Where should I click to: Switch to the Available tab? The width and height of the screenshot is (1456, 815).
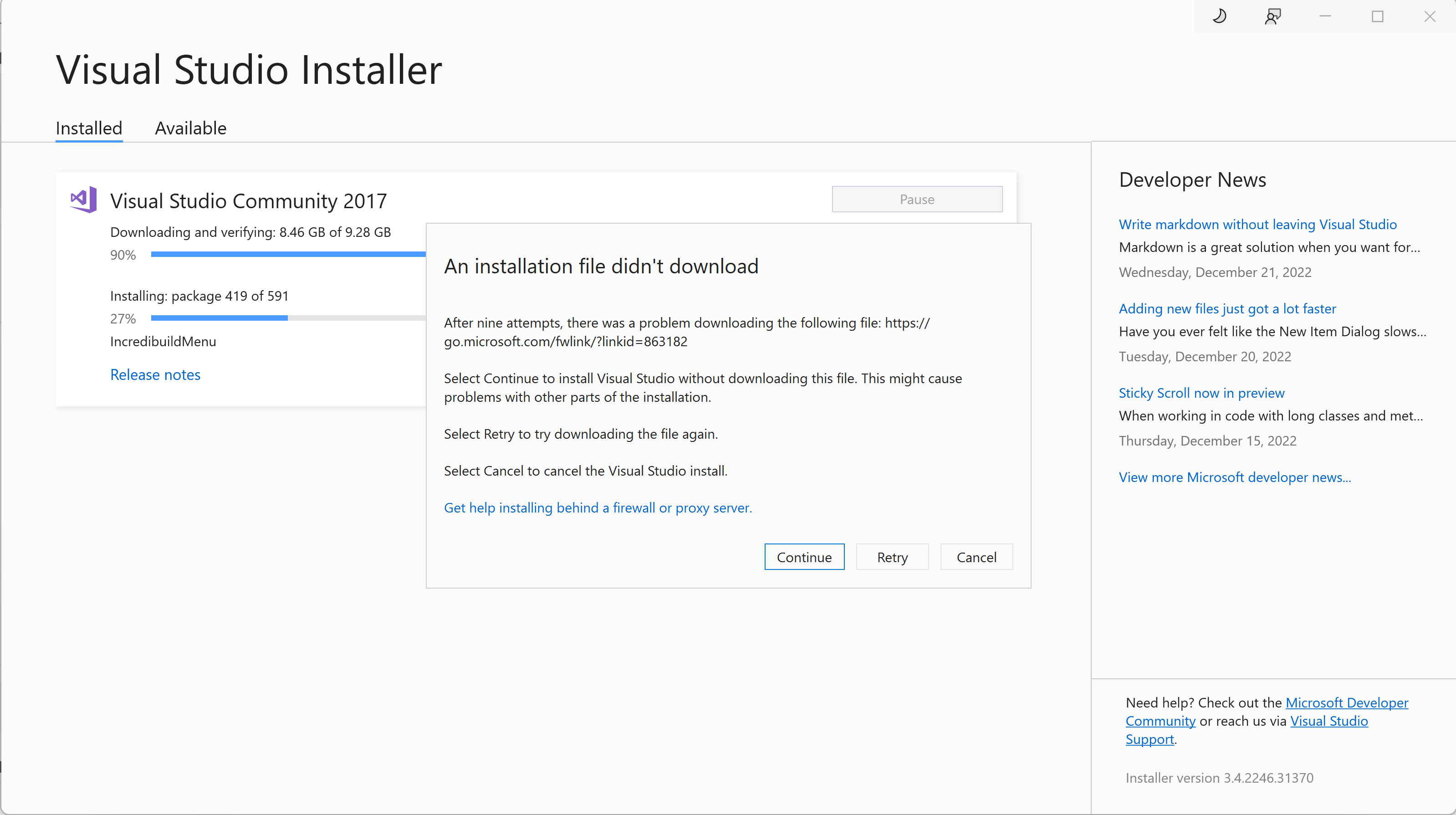pos(190,128)
